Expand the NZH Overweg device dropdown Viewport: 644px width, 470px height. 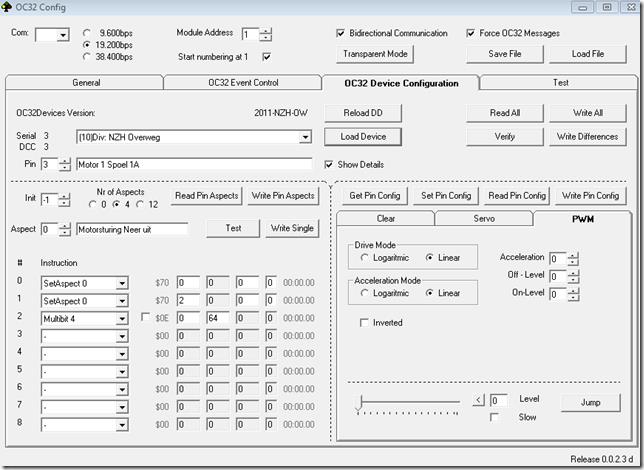(305, 136)
